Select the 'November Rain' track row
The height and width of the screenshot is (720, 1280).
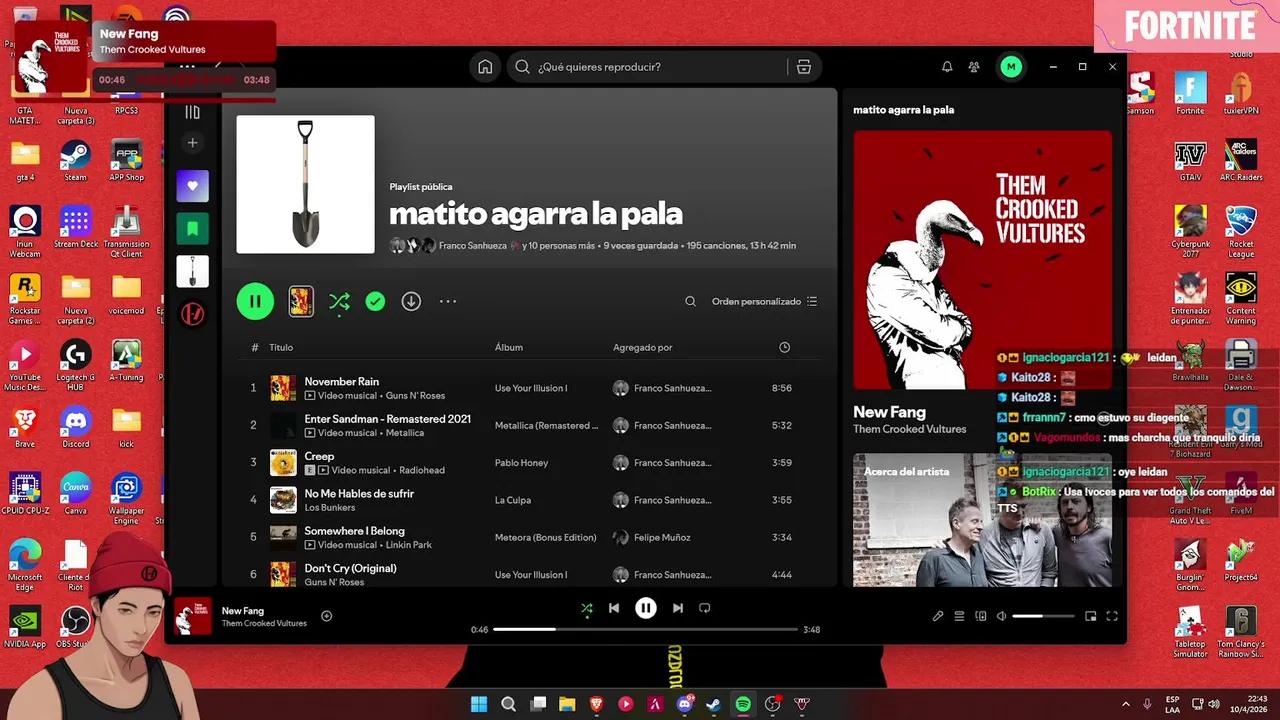[x=530, y=388]
